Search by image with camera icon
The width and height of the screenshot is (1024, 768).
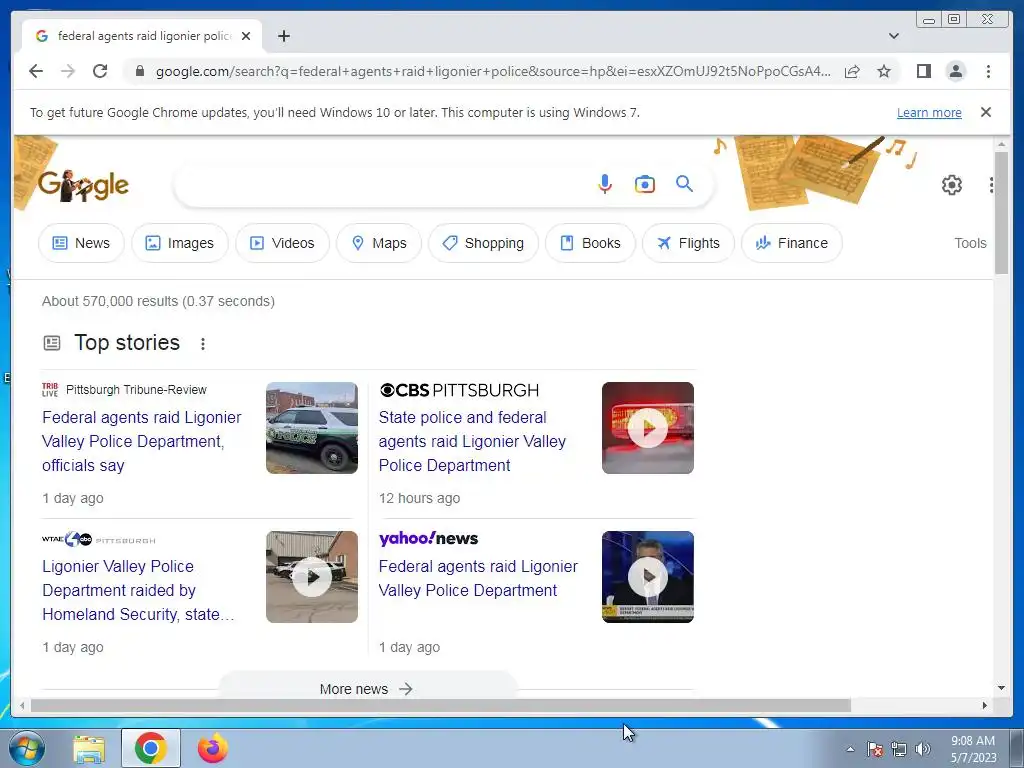(645, 184)
